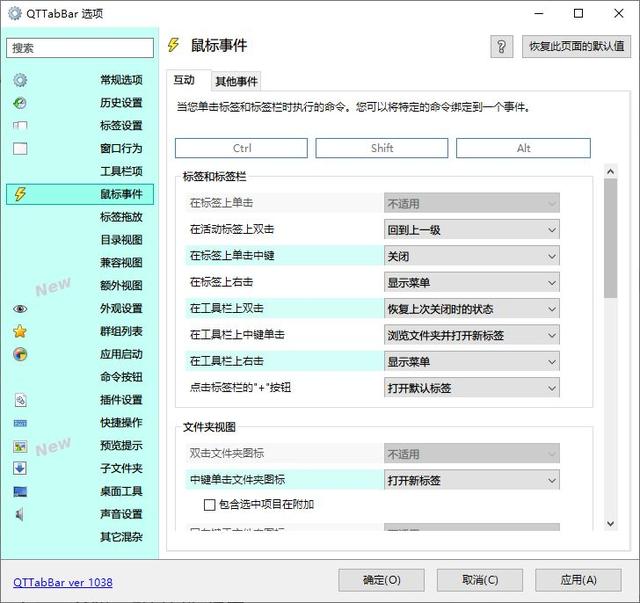Open the 在标签上单击中键 dropdown showing 关闭
Viewport: 640px width, 603px height.
pos(471,256)
